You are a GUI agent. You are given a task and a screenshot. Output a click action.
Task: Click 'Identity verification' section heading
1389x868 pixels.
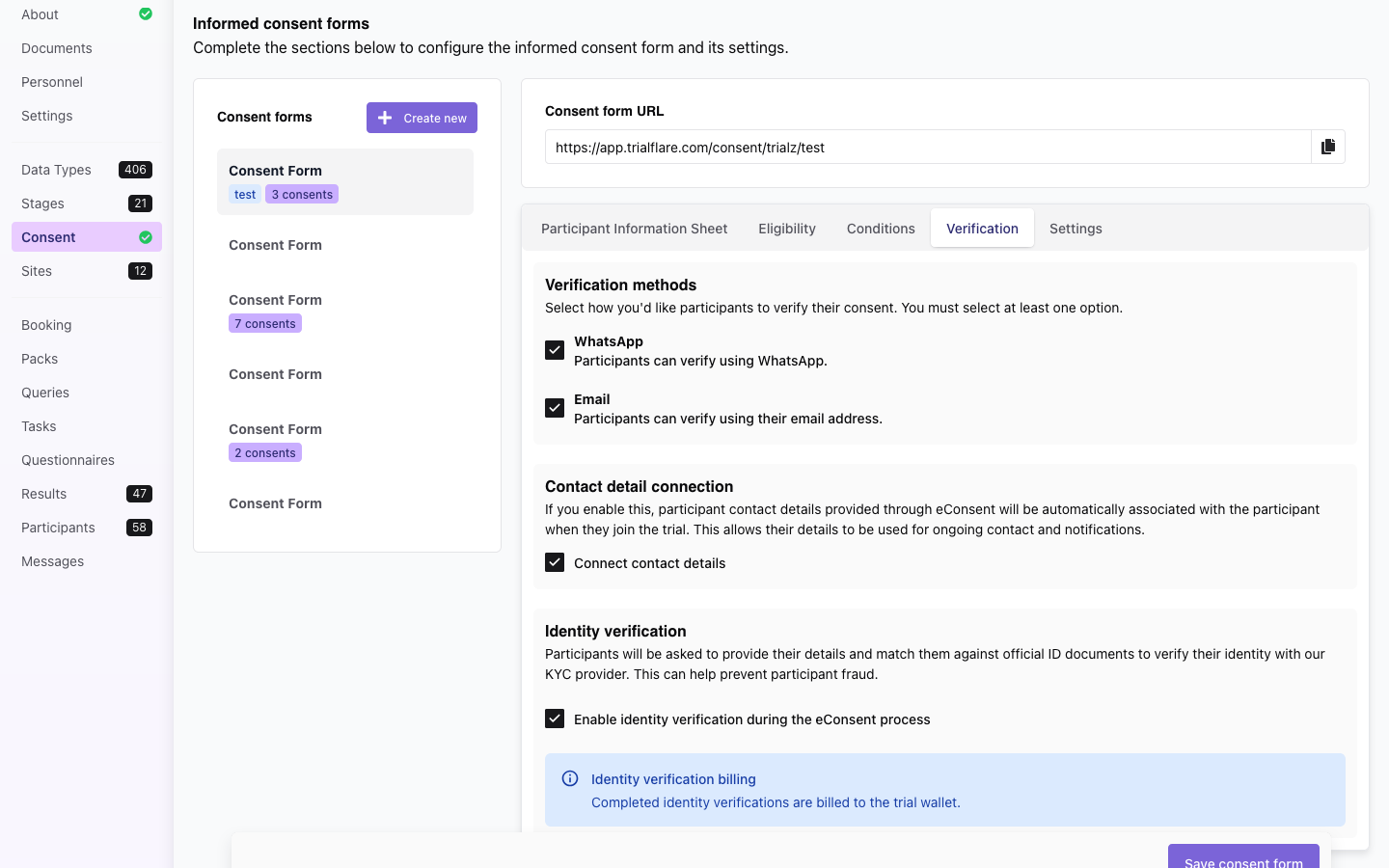(x=615, y=631)
